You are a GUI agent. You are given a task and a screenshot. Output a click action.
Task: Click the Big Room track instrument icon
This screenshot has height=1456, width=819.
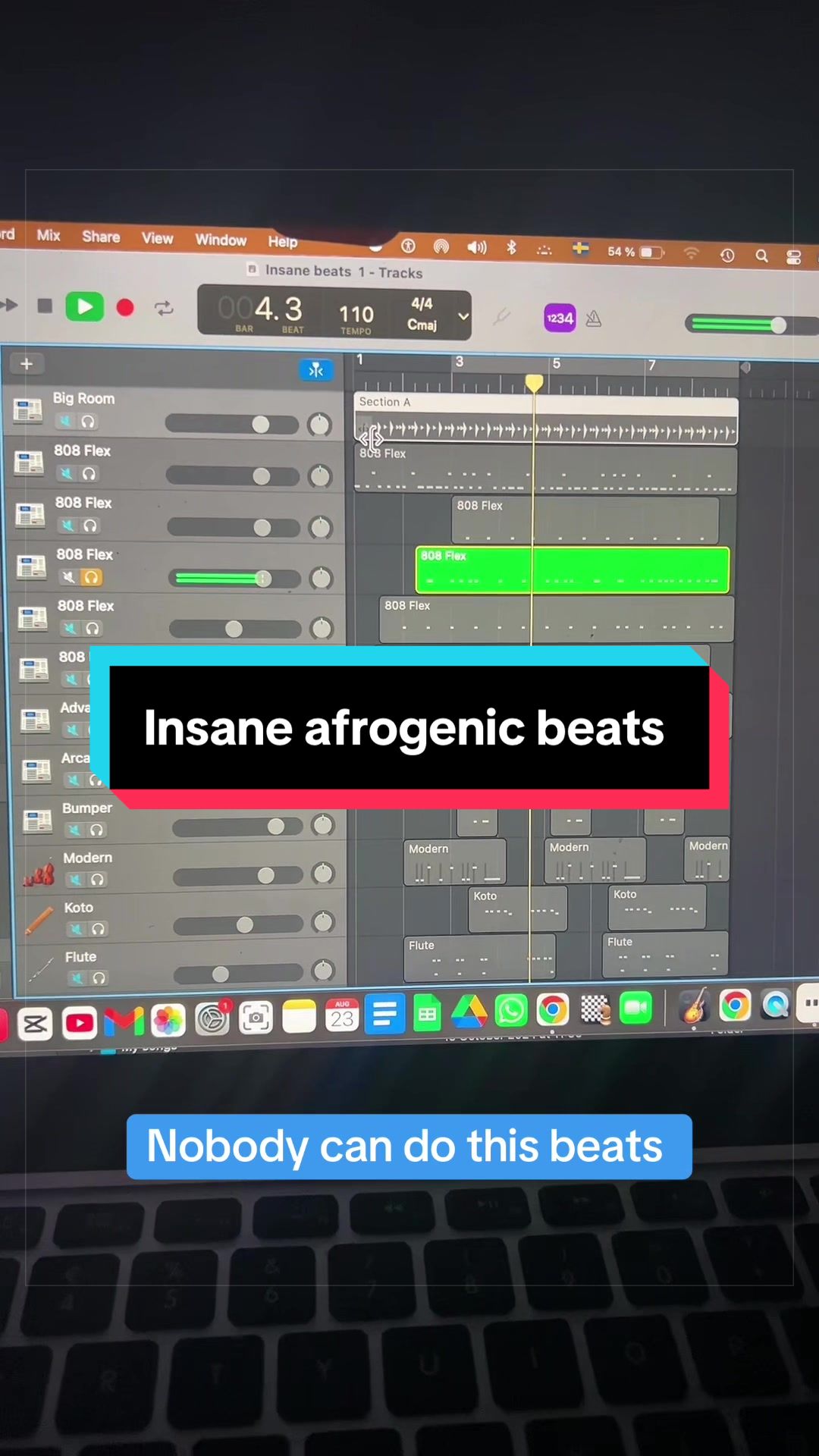tap(28, 411)
